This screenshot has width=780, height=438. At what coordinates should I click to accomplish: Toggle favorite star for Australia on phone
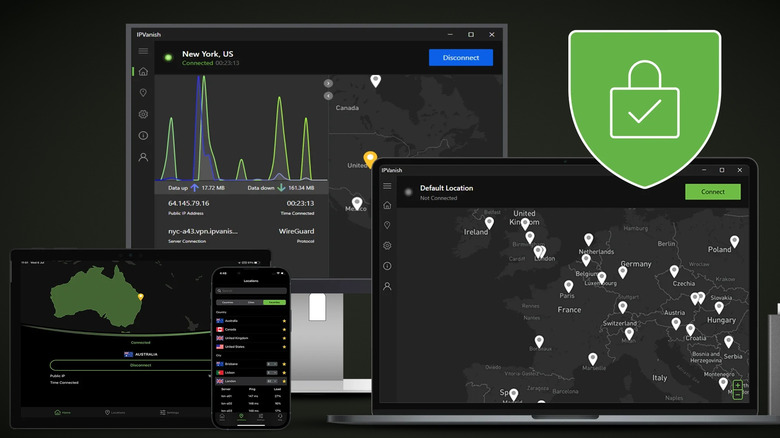[284, 319]
